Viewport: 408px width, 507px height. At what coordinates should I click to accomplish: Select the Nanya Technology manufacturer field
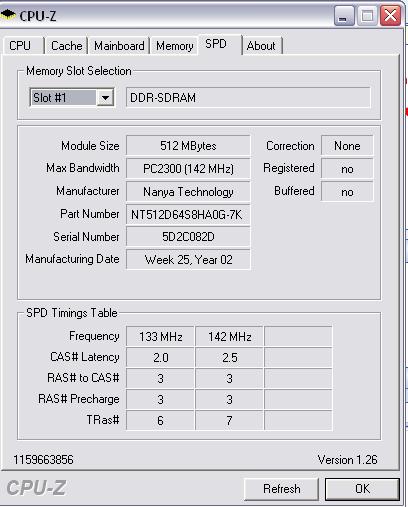188,192
